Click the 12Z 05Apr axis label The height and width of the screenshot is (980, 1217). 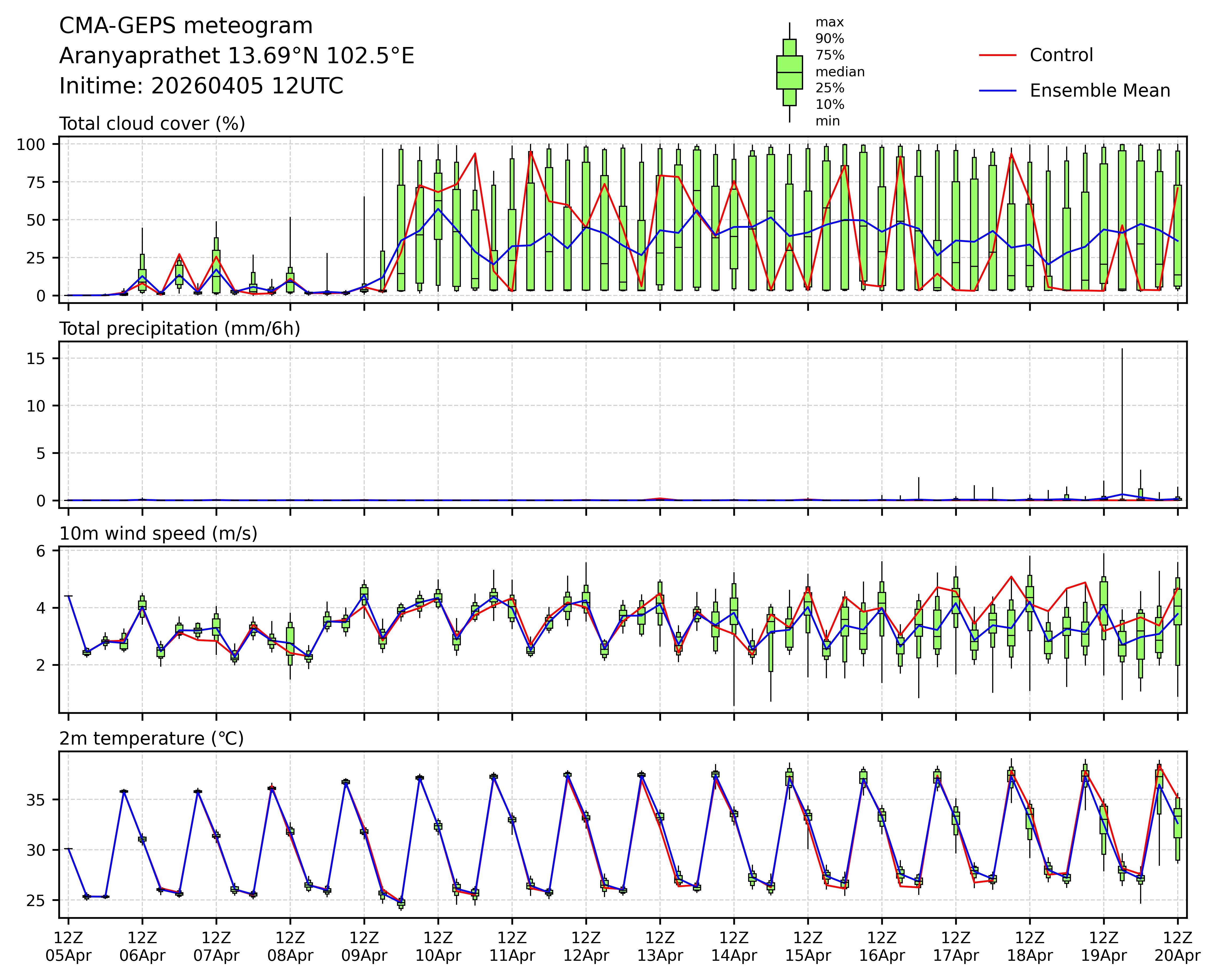[68, 947]
